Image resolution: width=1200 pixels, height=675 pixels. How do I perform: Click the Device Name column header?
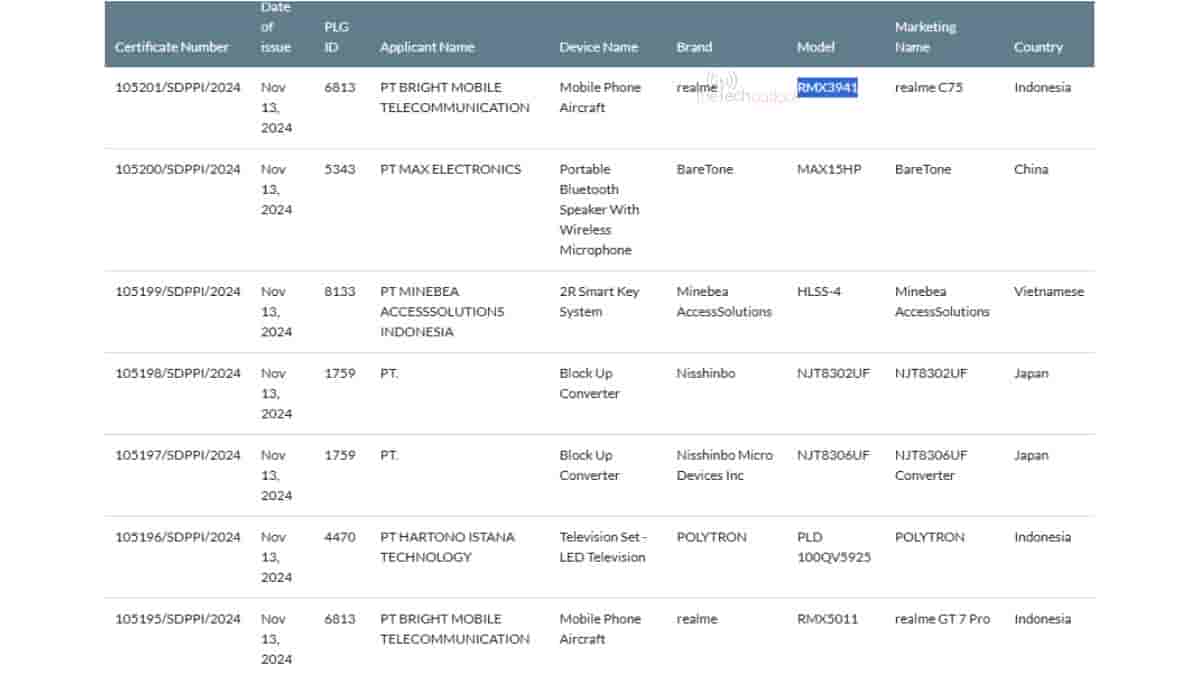coord(598,47)
